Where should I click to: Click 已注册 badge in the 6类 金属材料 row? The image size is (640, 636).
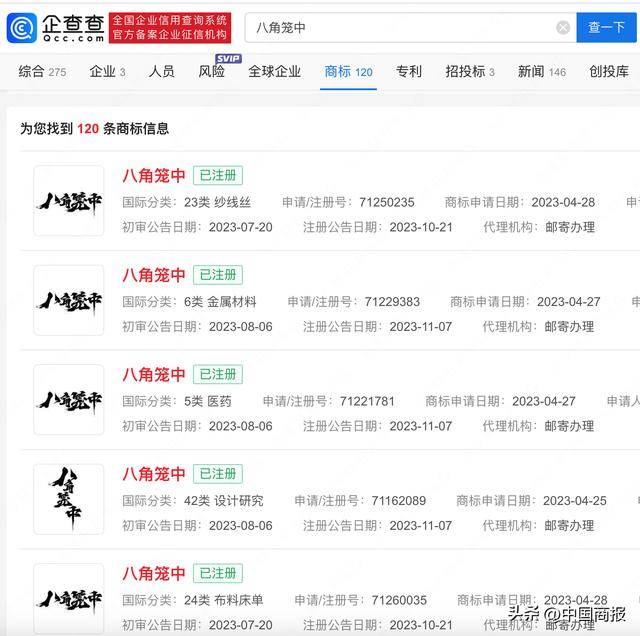pyautogui.click(x=218, y=275)
